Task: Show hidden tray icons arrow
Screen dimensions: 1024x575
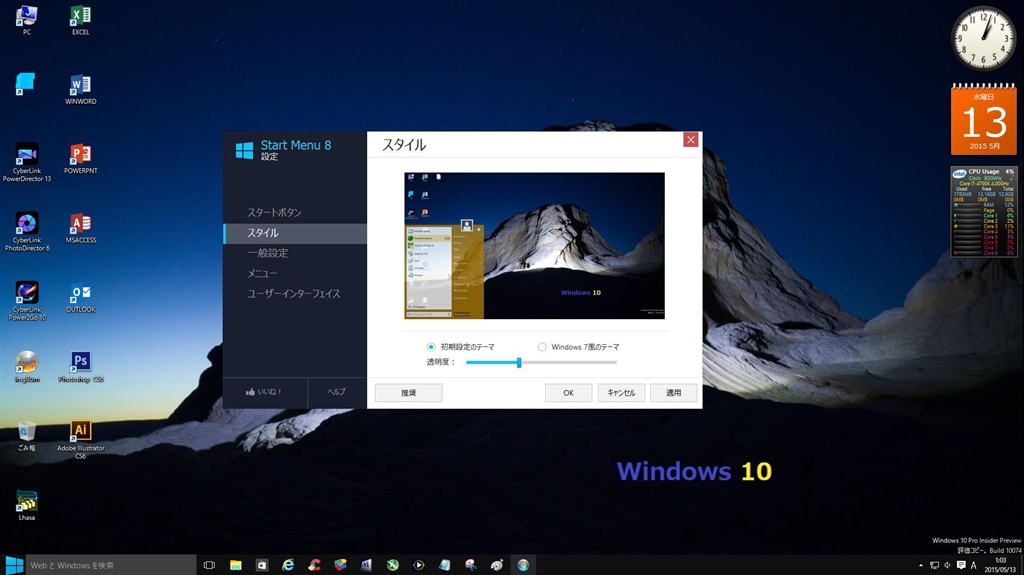Action: coord(921,565)
